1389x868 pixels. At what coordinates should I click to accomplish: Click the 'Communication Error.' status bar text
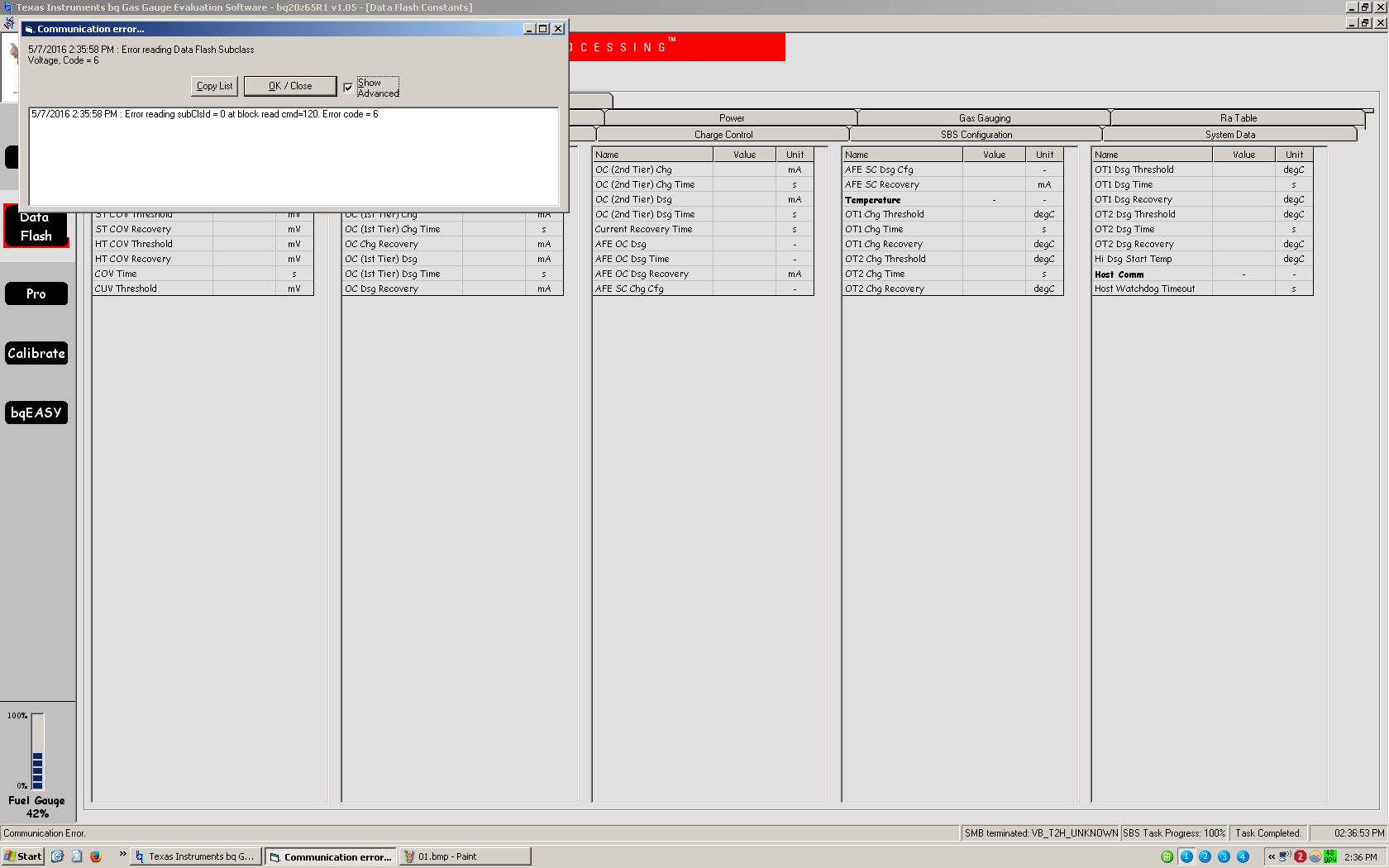pyautogui.click(x=45, y=833)
